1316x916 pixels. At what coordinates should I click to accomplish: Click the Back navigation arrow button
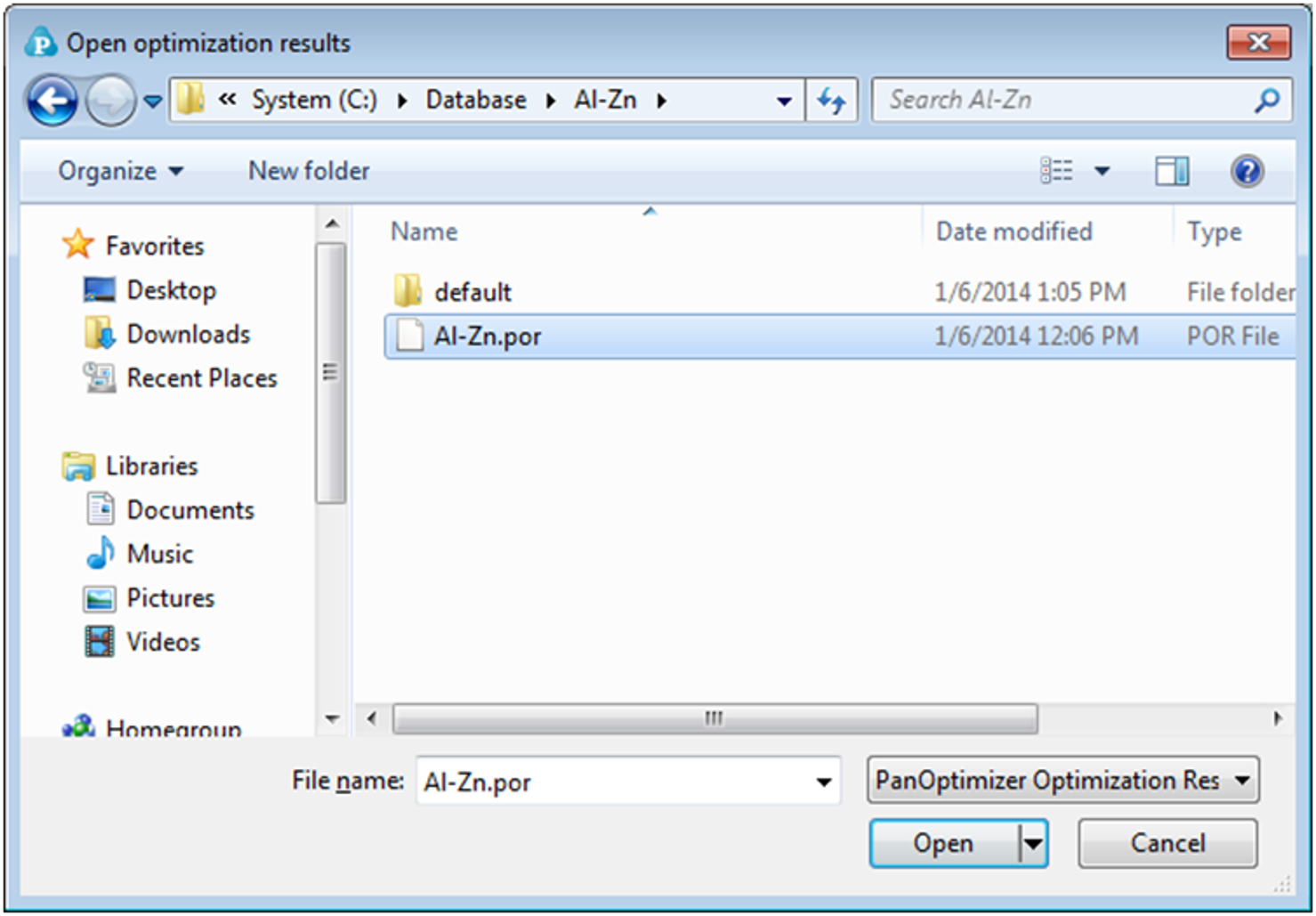click(52, 101)
